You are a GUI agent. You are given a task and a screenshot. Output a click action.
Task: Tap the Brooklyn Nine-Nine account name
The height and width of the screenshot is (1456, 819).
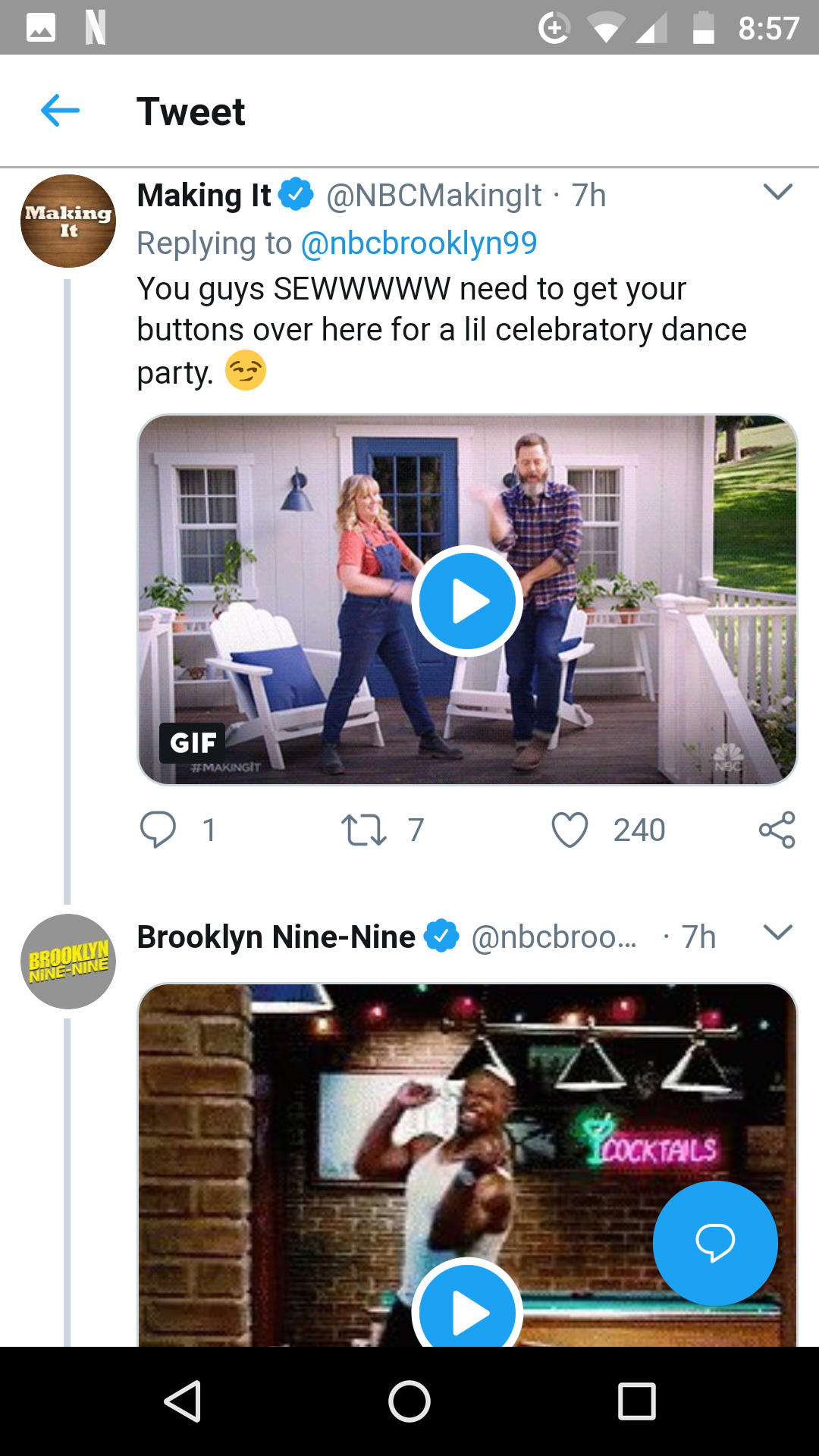[x=276, y=937]
